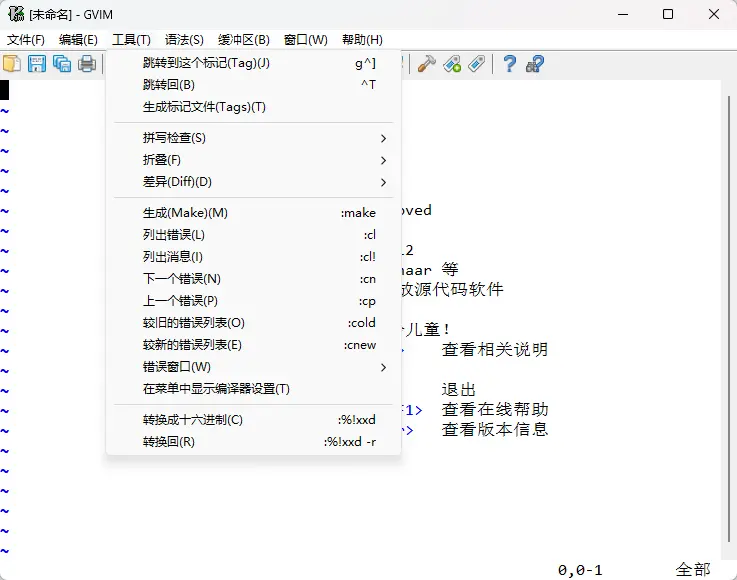Select 跳转到这个标记(Tag)(J)
737x580 pixels.
(x=253, y=63)
